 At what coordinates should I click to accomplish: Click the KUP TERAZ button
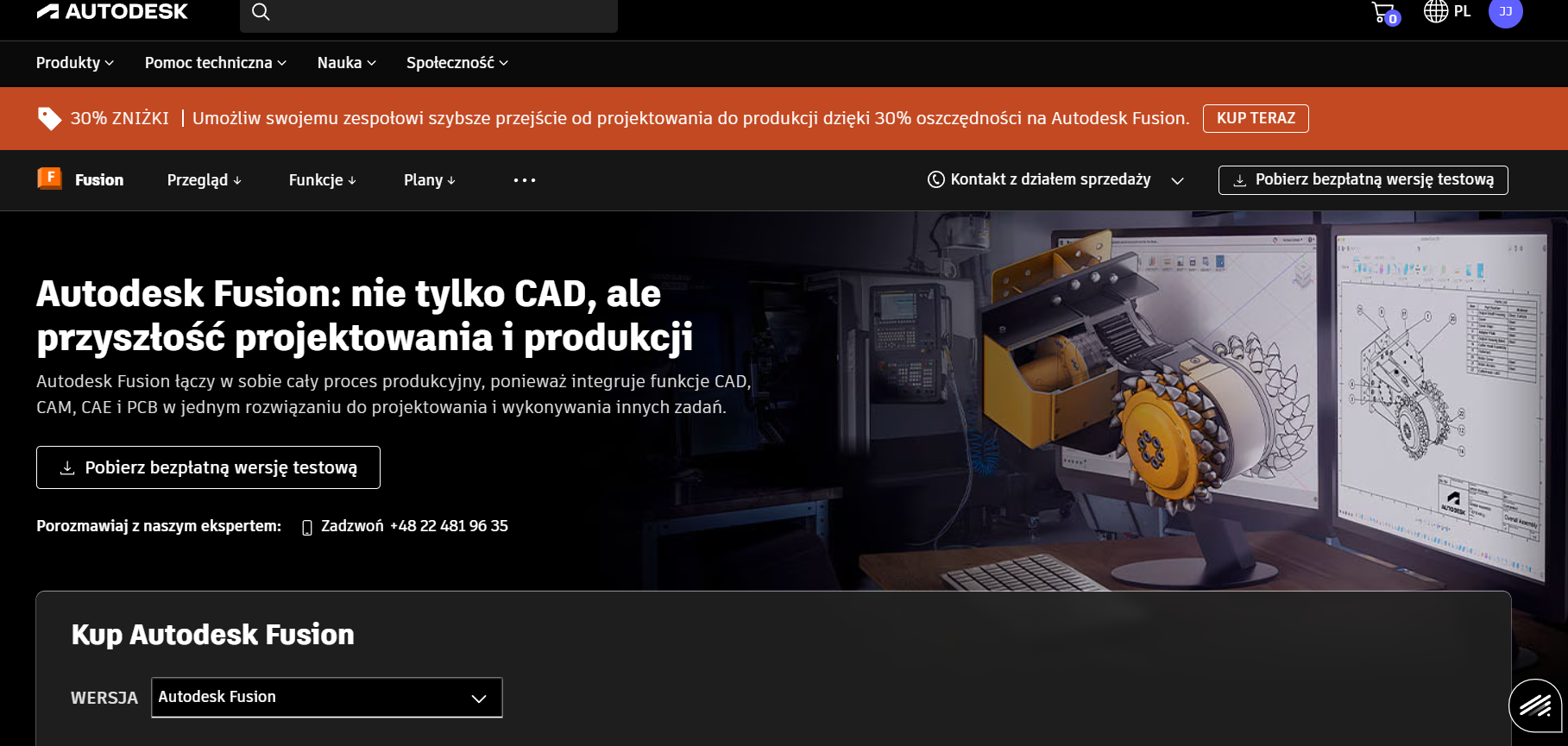(1256, 118)
